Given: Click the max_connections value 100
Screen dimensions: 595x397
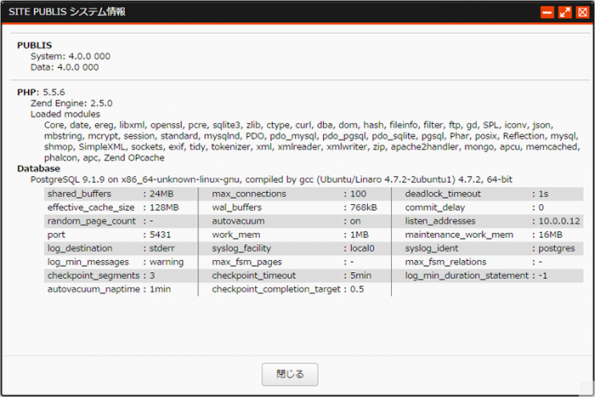Looking at the screenshot, I should (358, 194).
